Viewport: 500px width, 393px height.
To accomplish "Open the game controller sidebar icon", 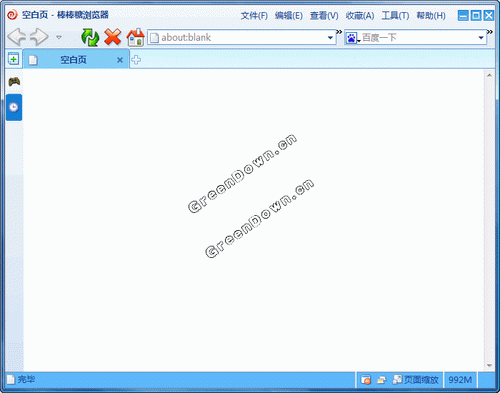I will 14,82.
